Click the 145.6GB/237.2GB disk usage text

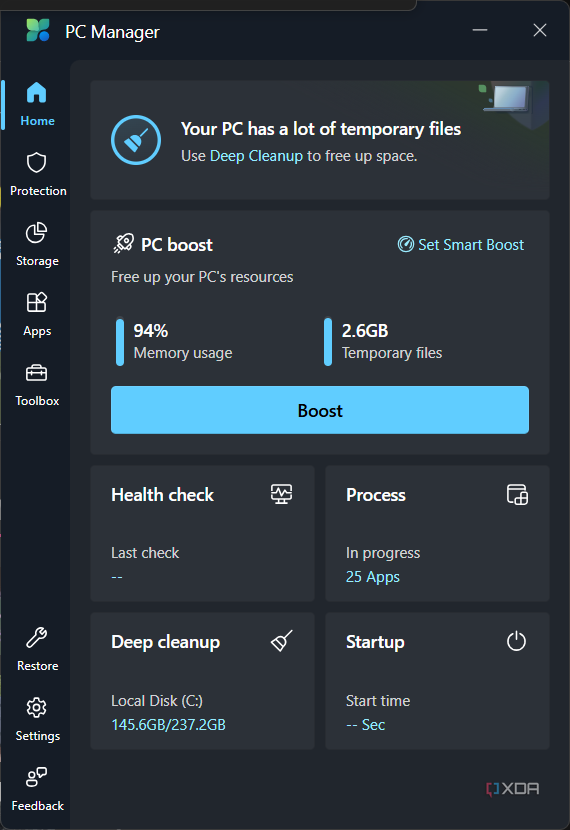click(168, 725)
